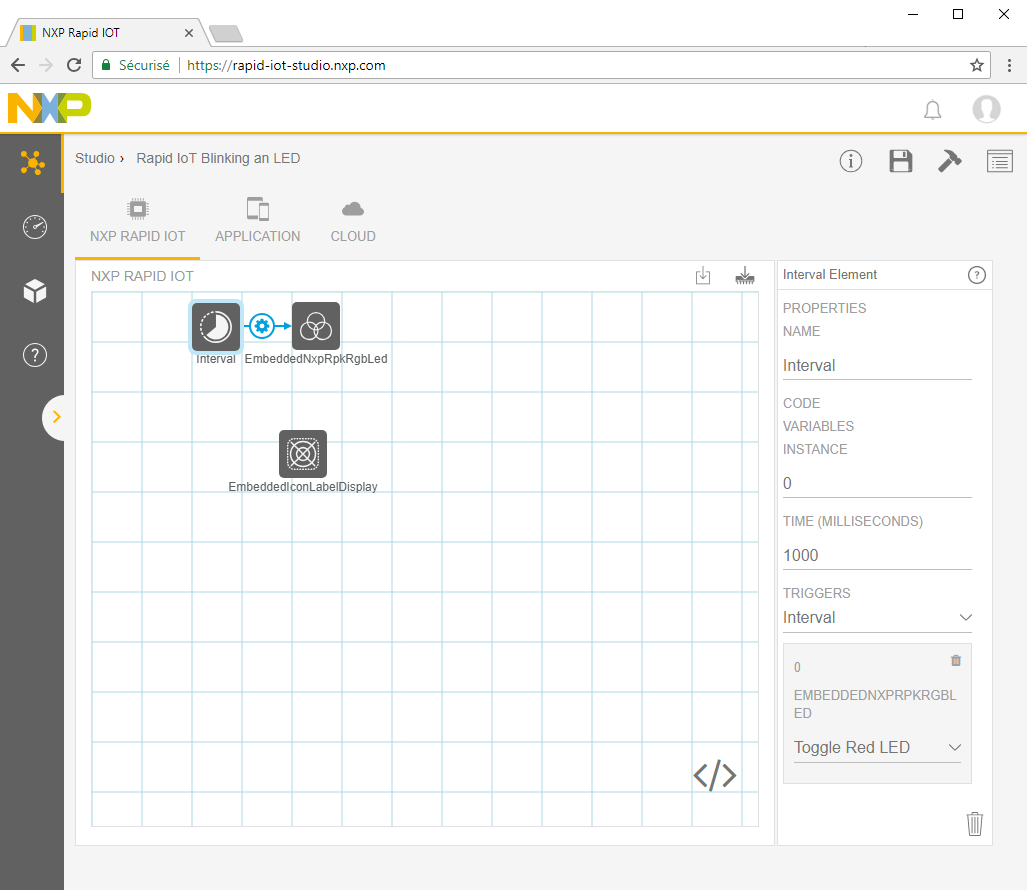
Task: Open the Toggle Red LED action dropdown
Action: click(x=877, y=748)
